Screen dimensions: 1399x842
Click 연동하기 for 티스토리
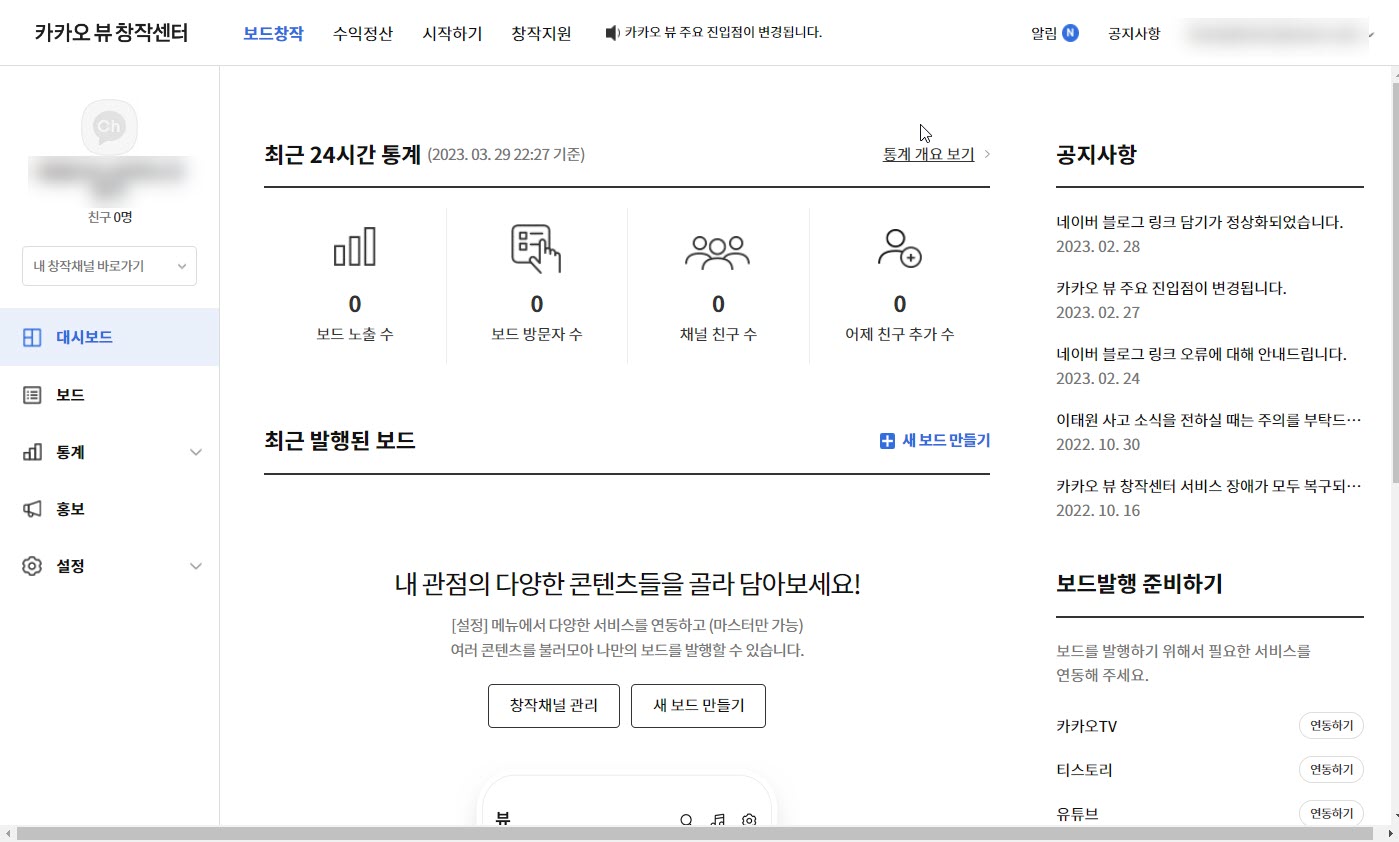pos(1331,770)
